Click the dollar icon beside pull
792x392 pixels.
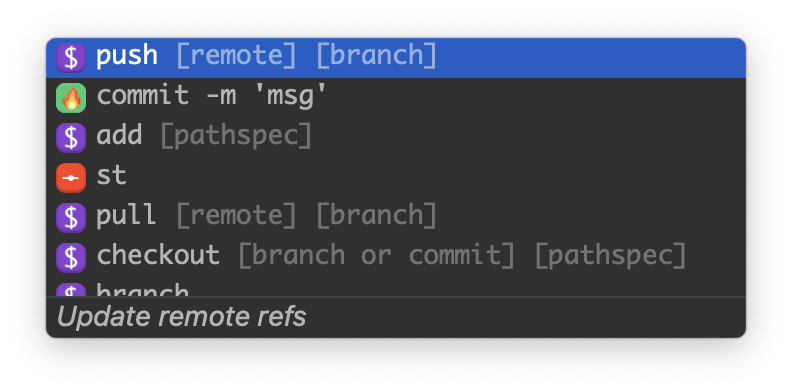point(71,217)
